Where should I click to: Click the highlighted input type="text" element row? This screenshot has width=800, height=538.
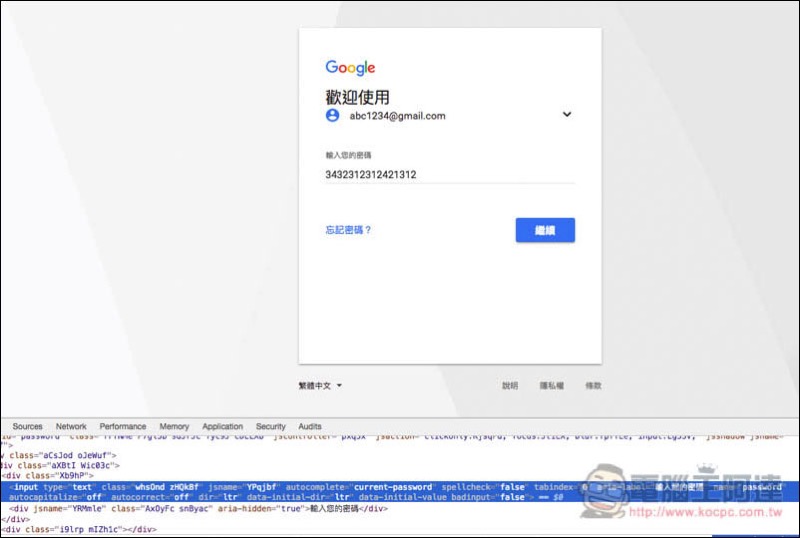coord(400,492)
